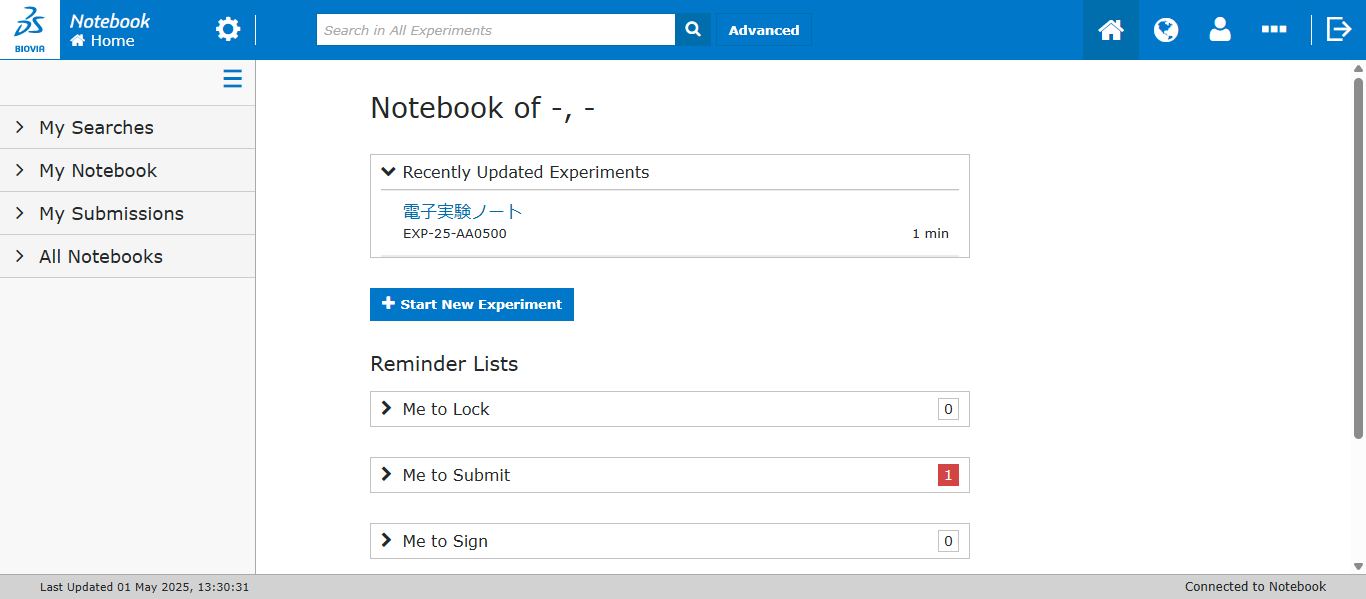Open the three-dots more menu

tap(1274, 30)
